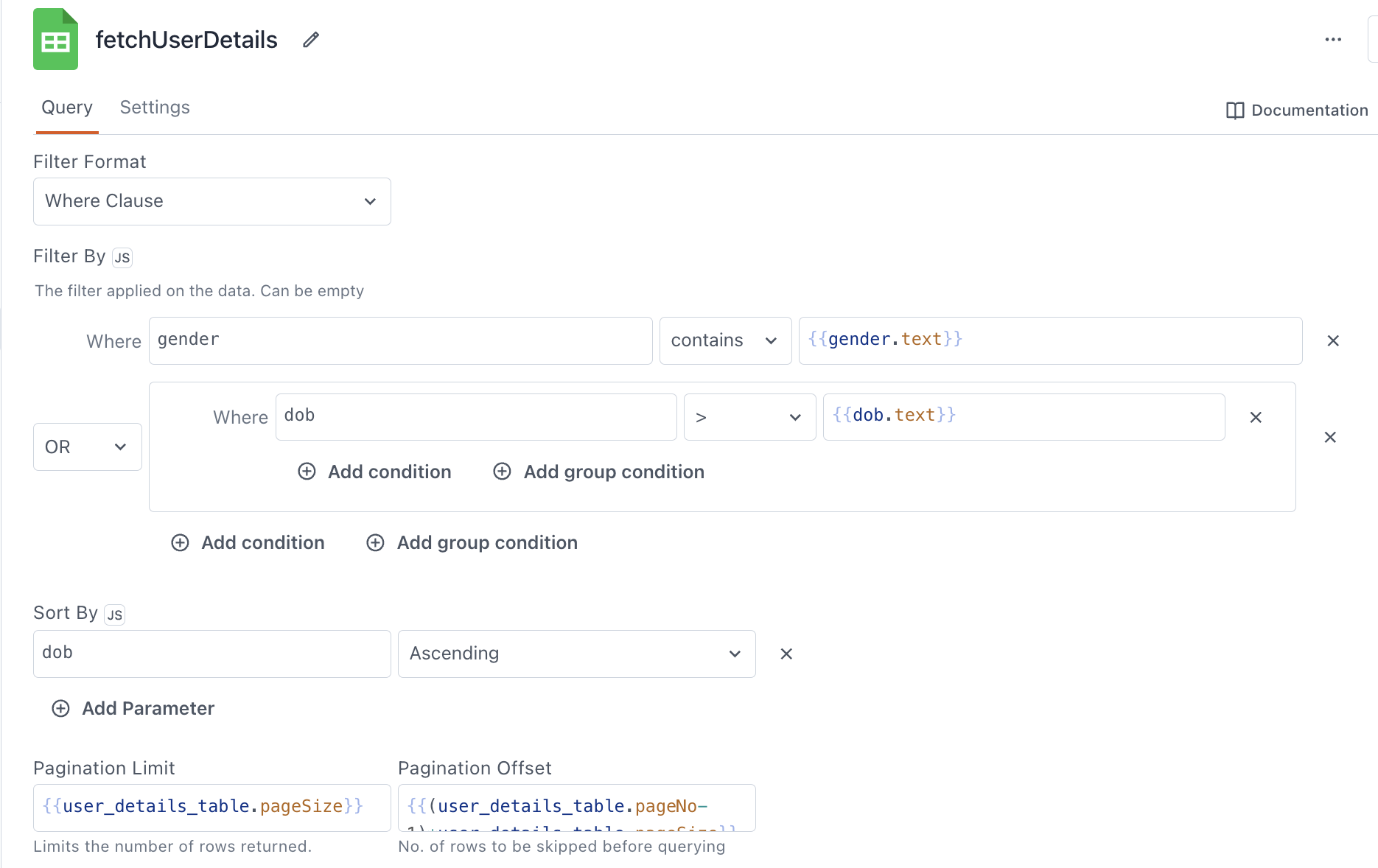
Task: Remove the gender filter condition with its X
Action: (1332, 340)
